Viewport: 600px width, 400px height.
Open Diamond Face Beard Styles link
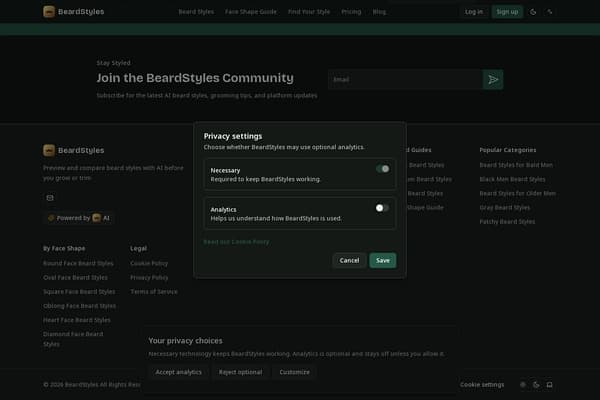point(73,339)
